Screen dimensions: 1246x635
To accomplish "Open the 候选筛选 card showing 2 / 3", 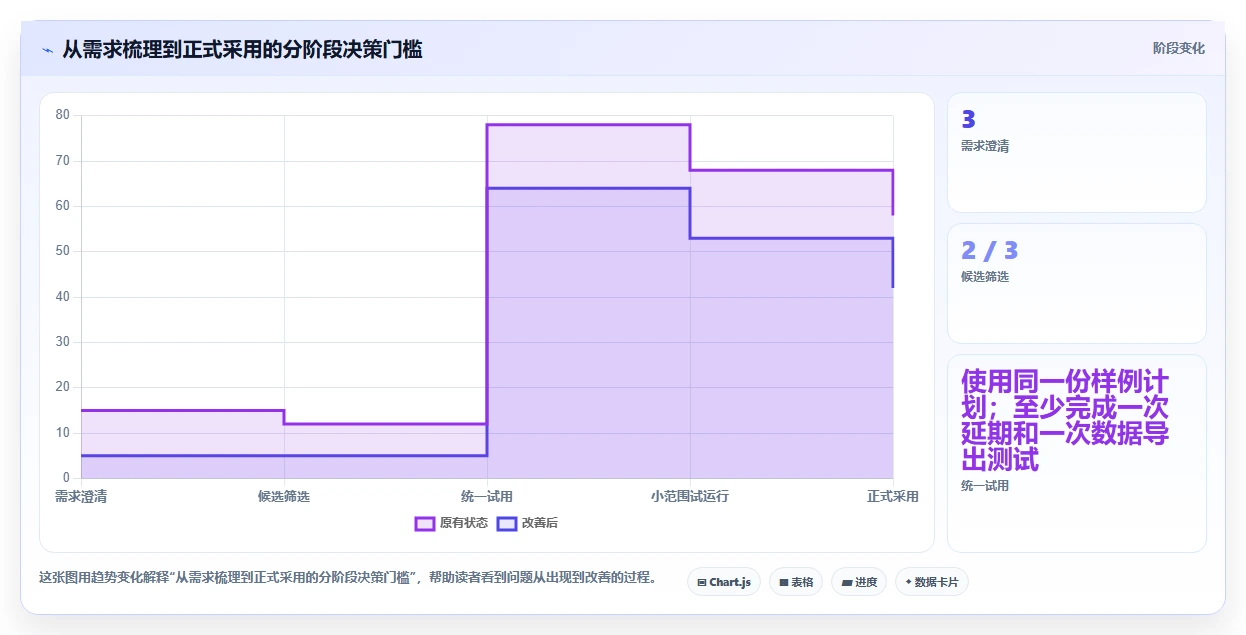I will [x=1077, y=284].
